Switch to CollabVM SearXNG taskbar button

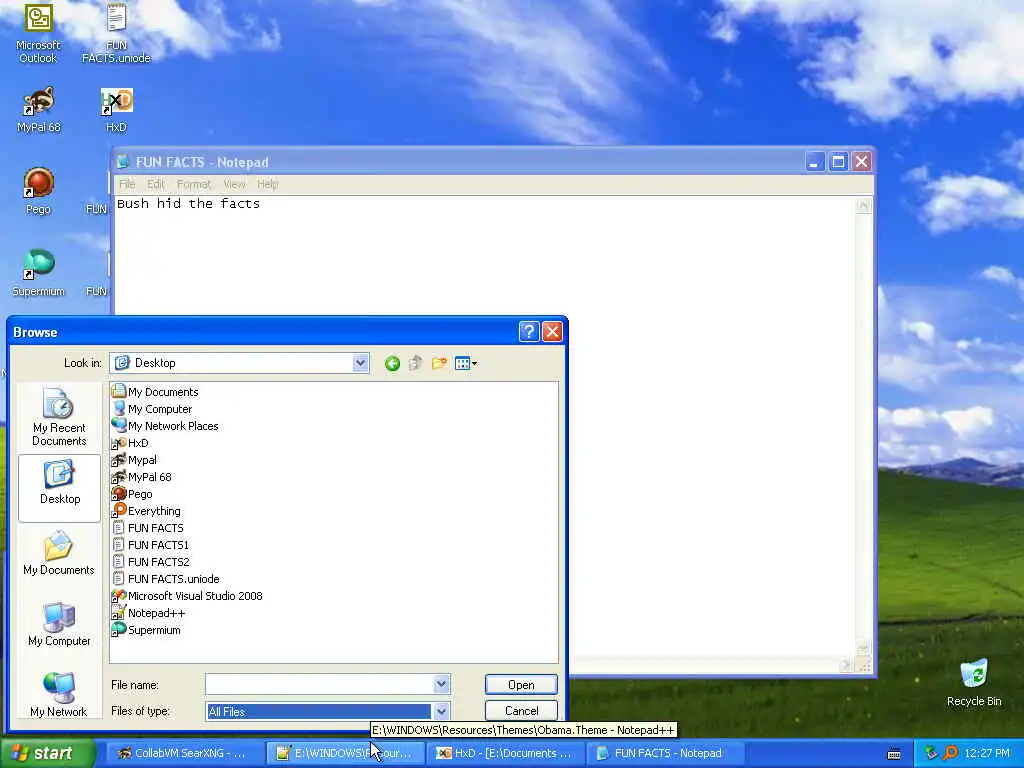coord(184,753)
